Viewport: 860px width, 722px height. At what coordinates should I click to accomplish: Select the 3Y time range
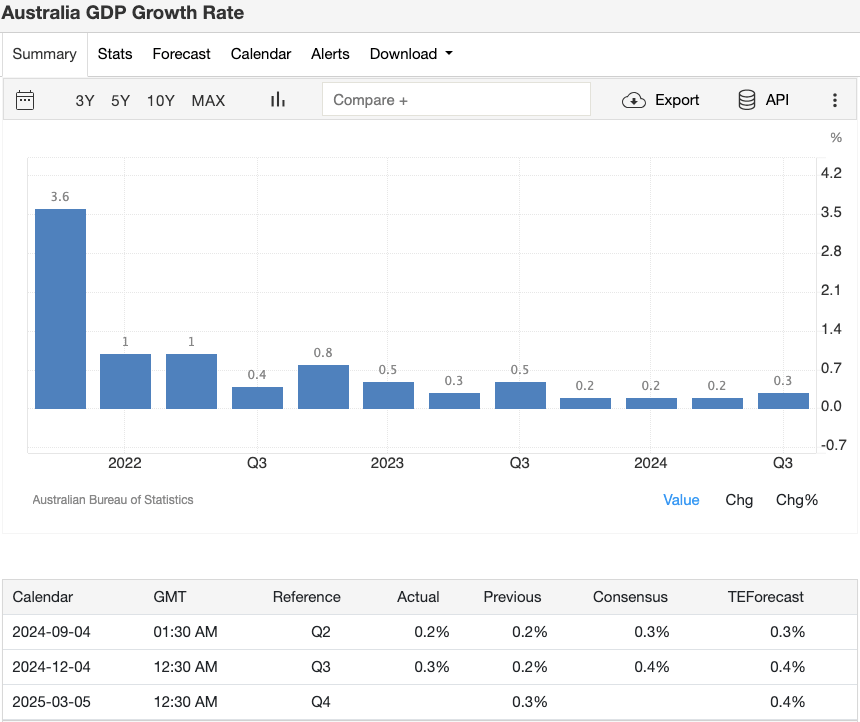84,100
